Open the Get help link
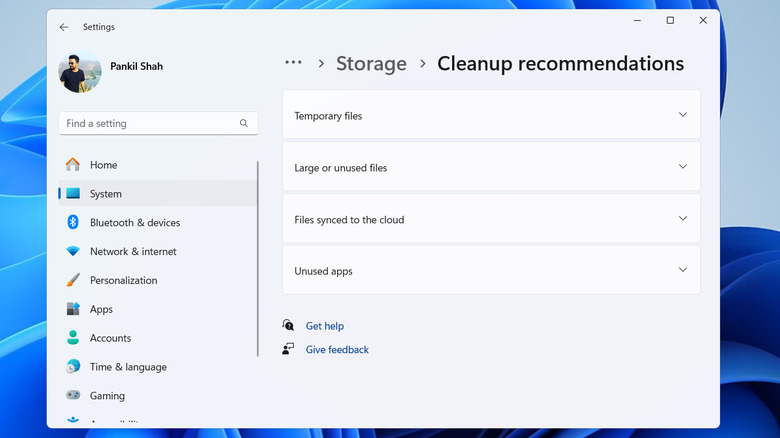This screenshot has height=438, width=780. [324, 326]
